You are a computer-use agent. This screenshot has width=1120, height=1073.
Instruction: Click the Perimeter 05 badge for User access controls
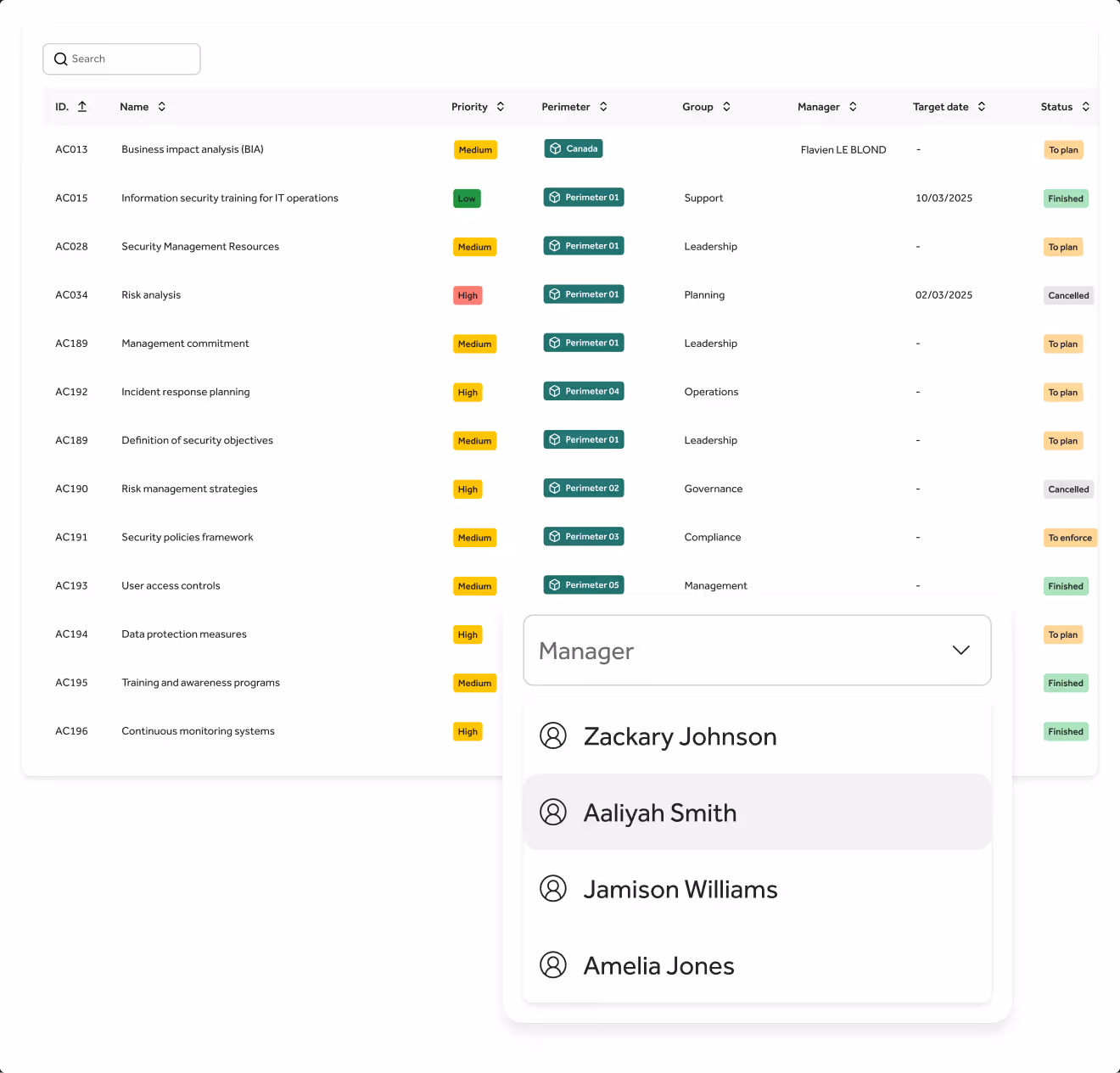583,584
